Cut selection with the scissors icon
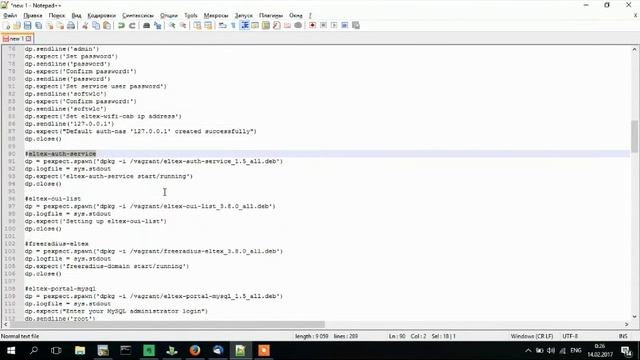 coord(85,25)
